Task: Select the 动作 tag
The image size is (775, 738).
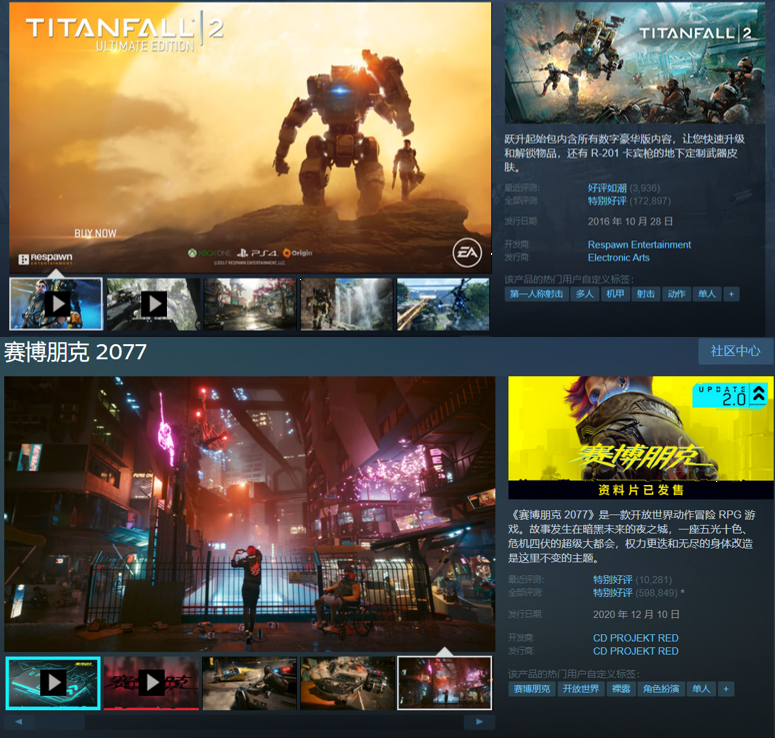Action: (676, 294)
